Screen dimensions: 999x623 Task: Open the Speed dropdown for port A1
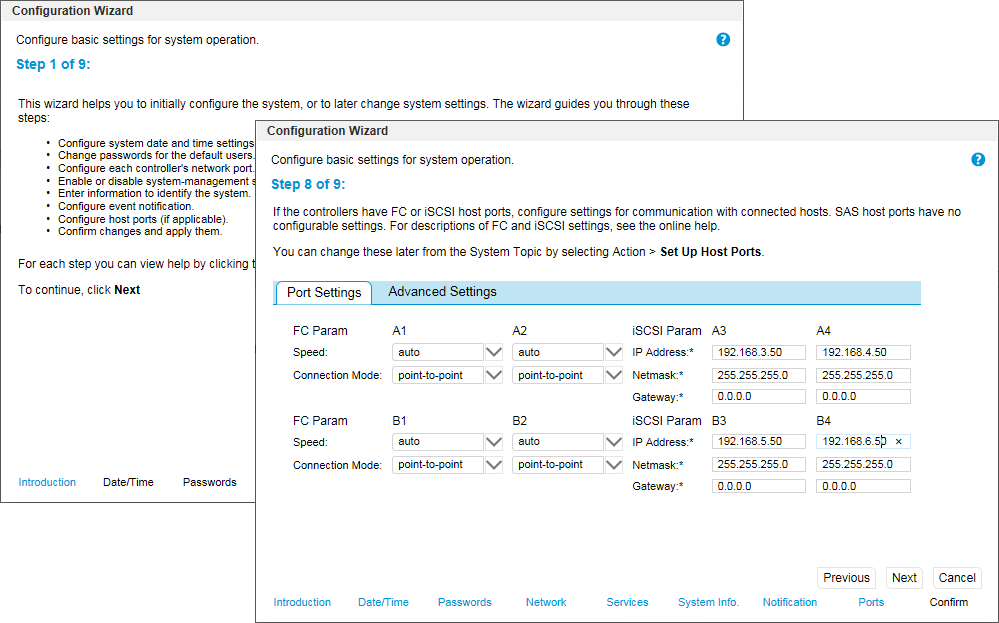(x=495, y=351)
